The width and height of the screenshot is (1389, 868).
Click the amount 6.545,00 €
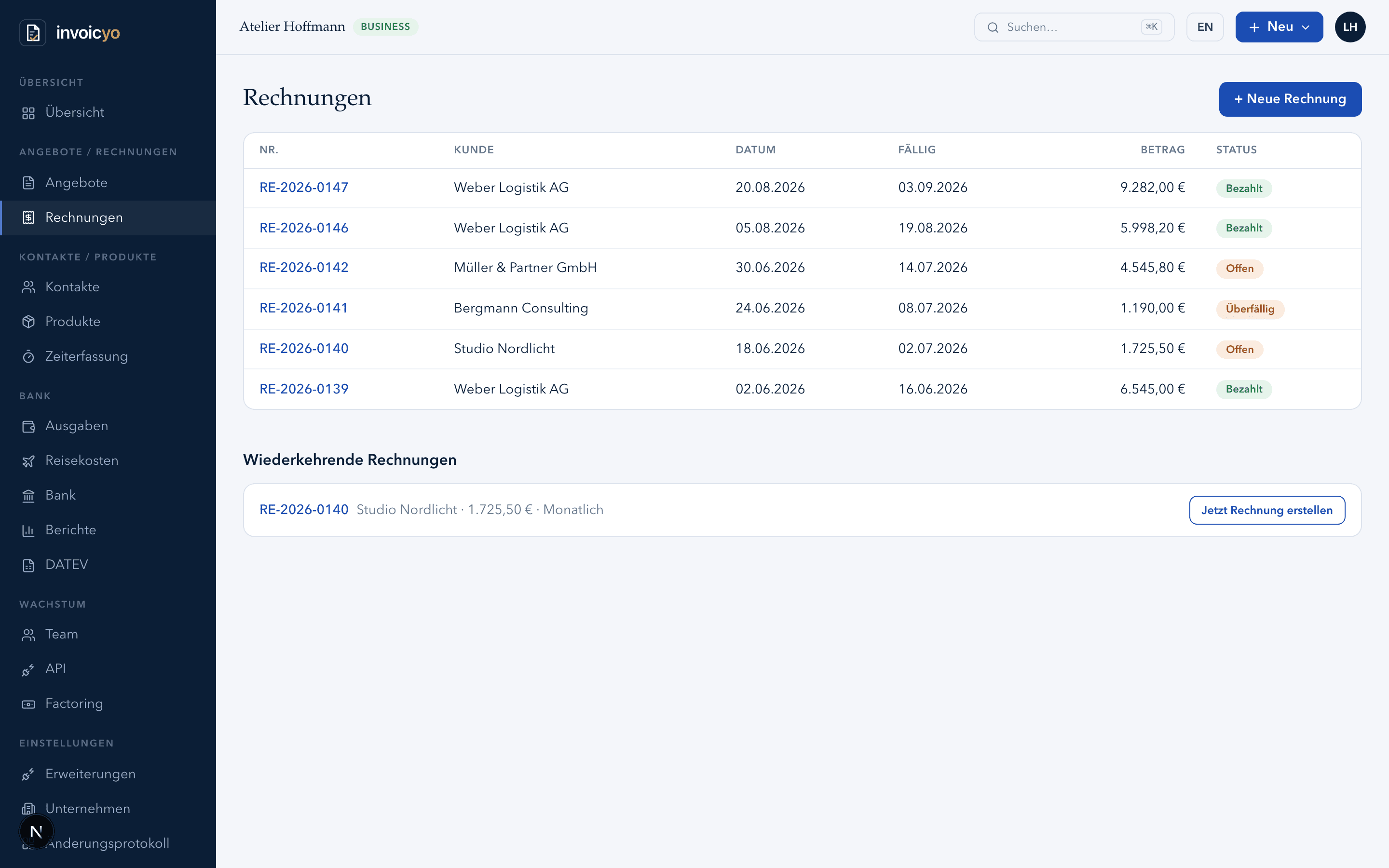(x=1153, y=389)
